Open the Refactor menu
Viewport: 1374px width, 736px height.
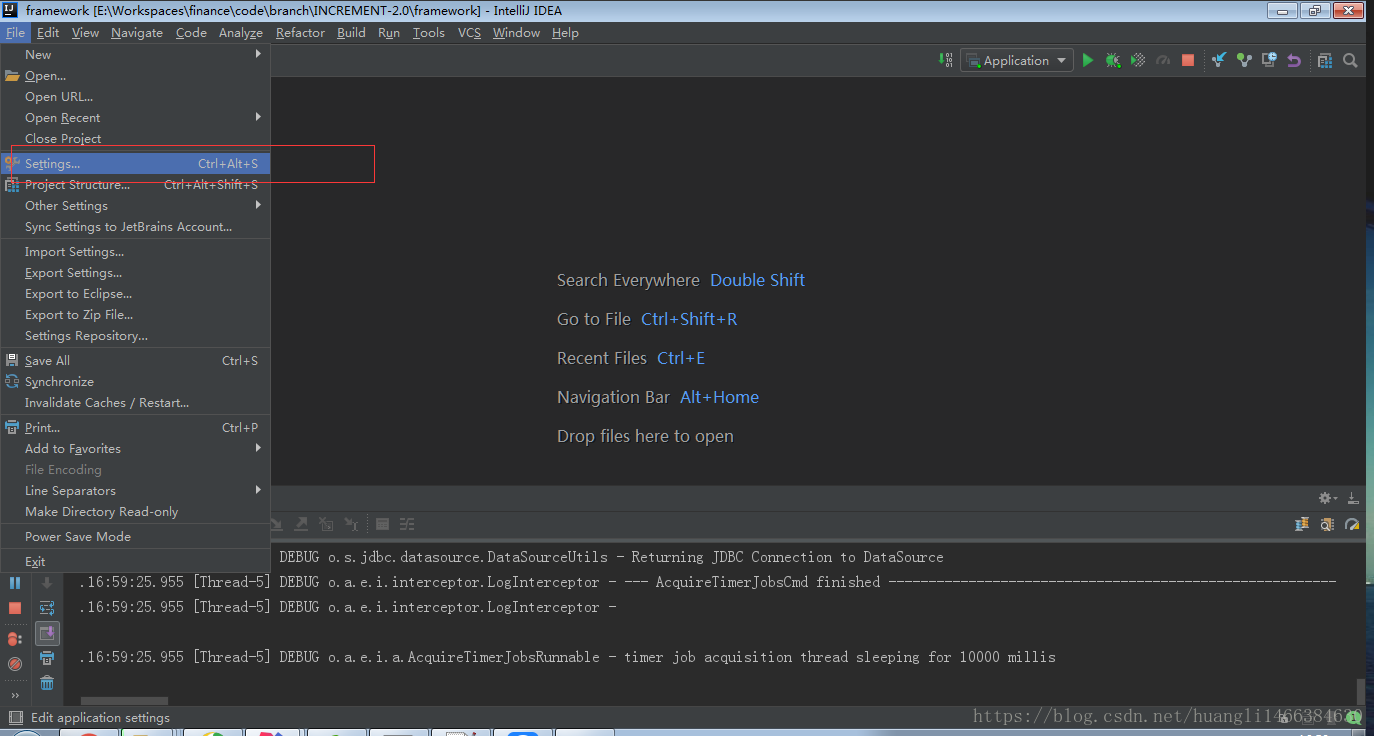pyautogui.click(x=300, y=32)
